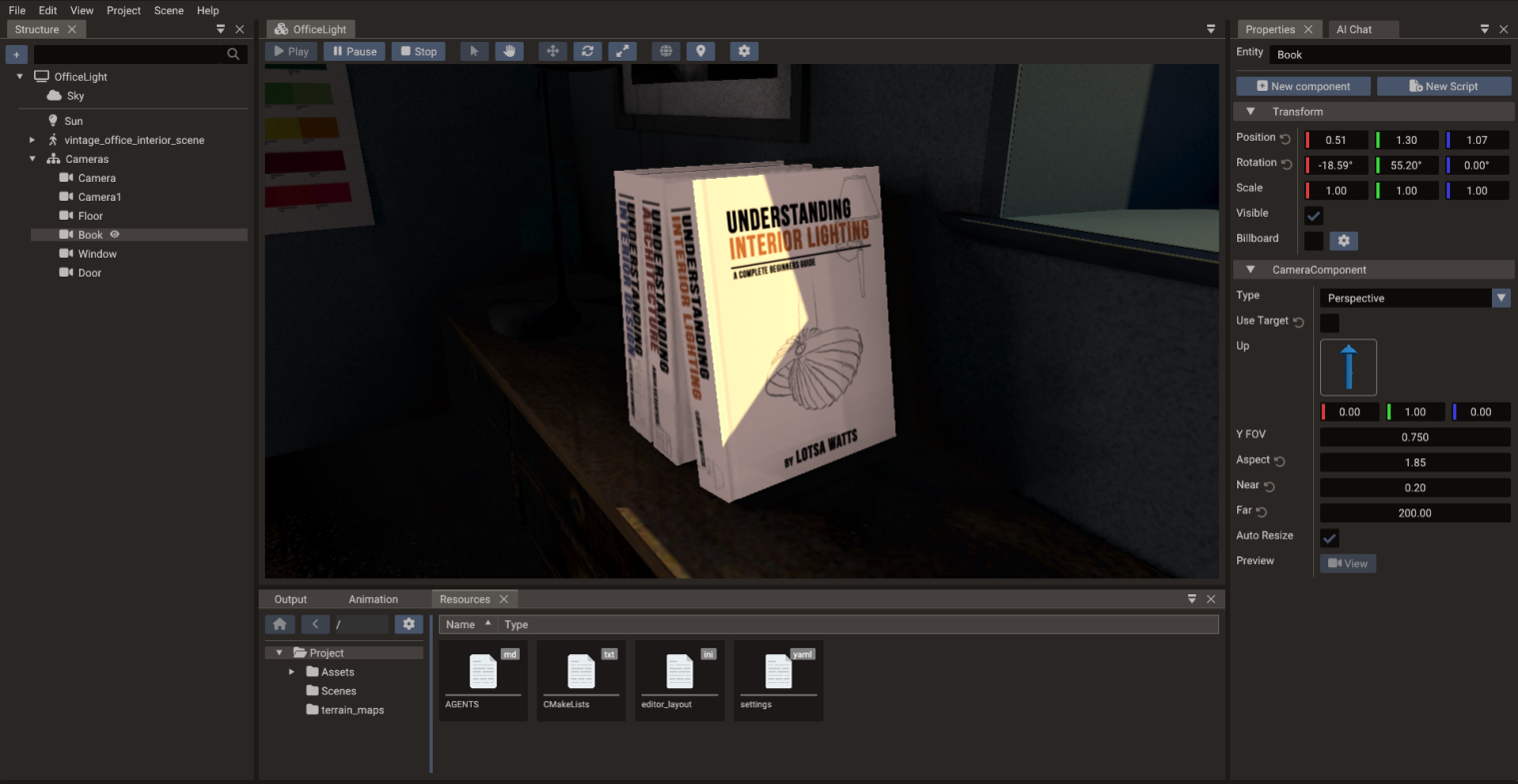
Task: Click the Y FOV value field
Action: coord(1415,437)
